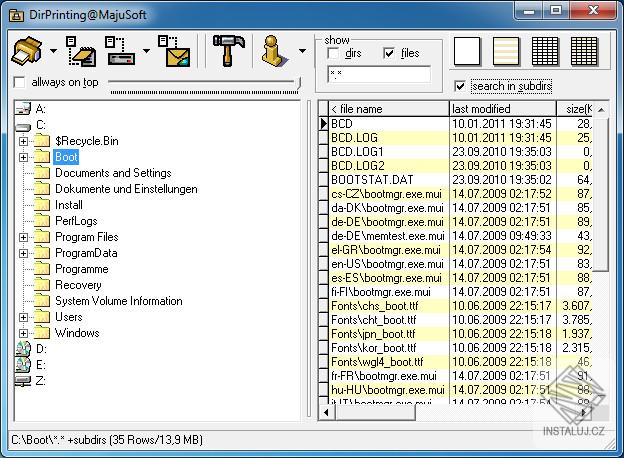Select the yellow striped layout style
The height and width of the screenshot is (458, 624).
[506, 51]
